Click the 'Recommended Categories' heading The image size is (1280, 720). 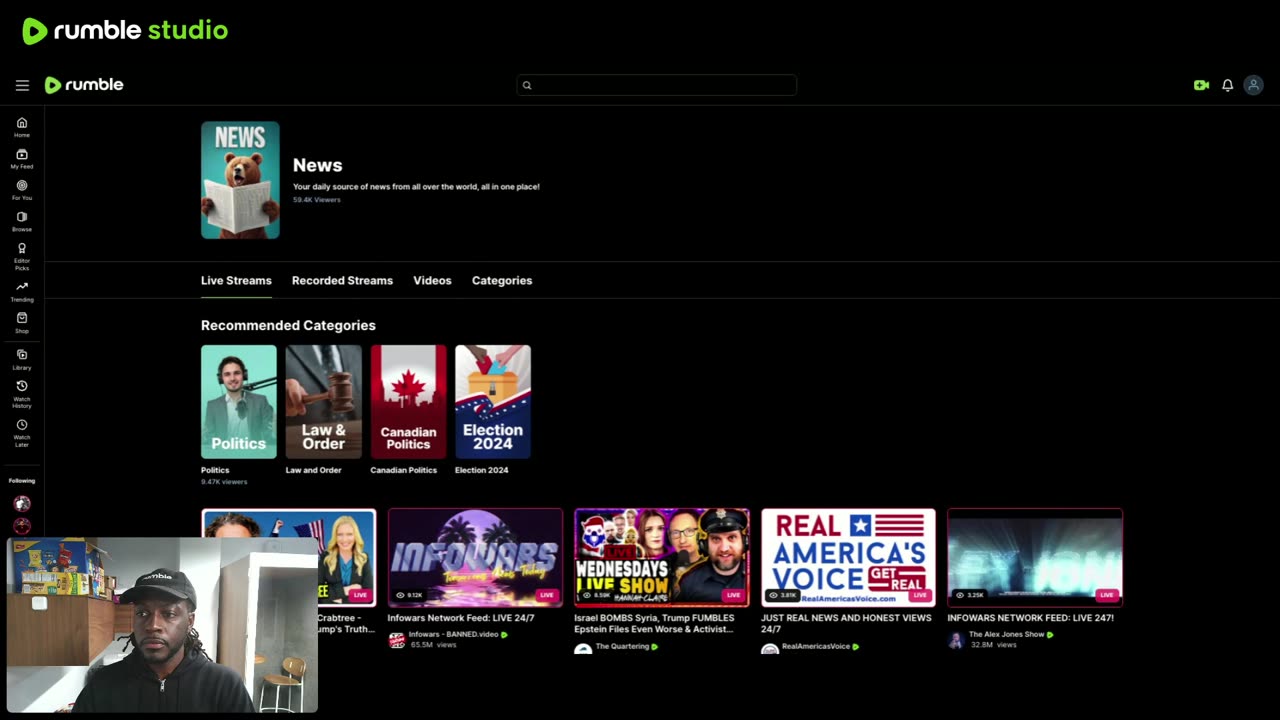(288, 326)
